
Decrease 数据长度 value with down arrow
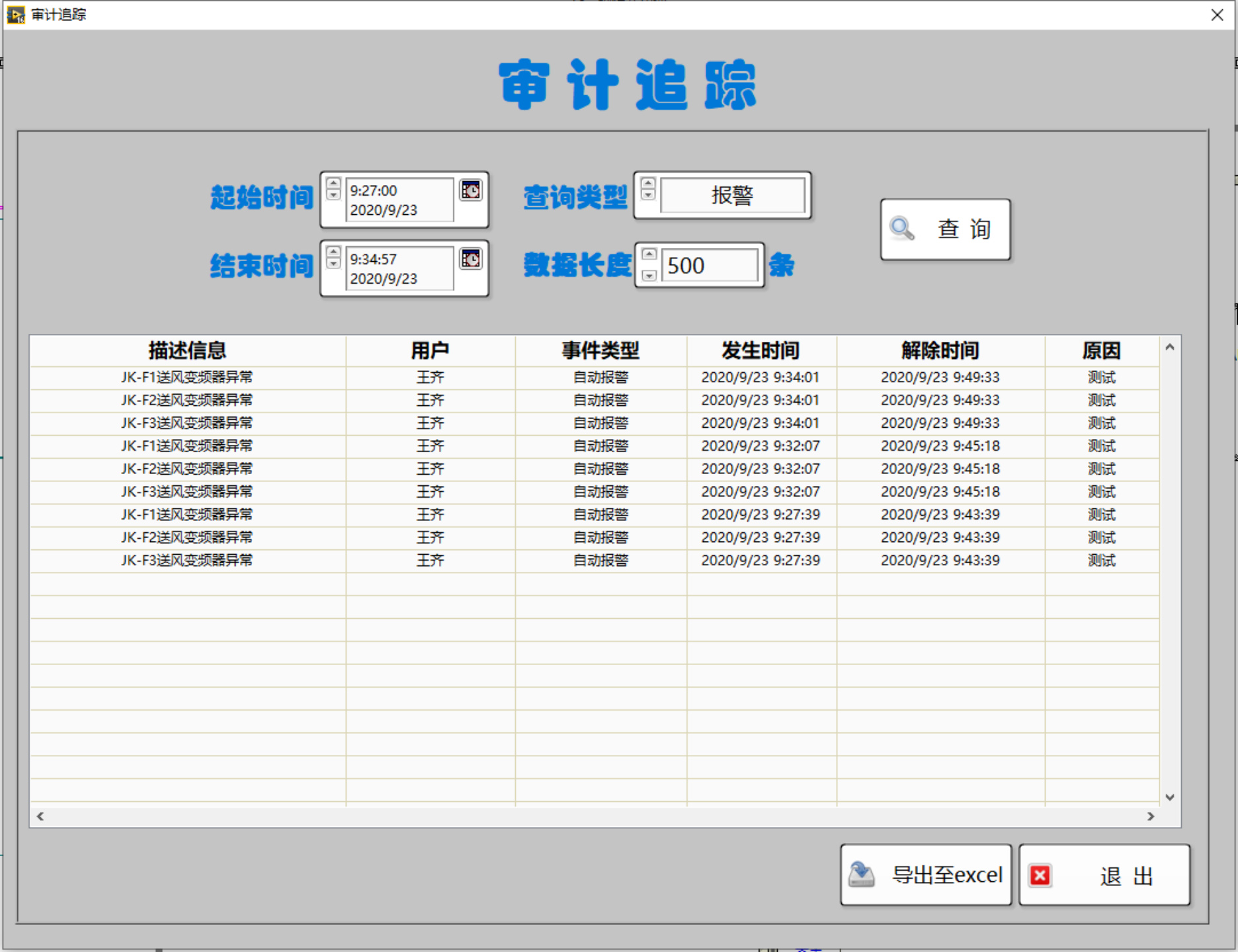click(x=649, y=276)
